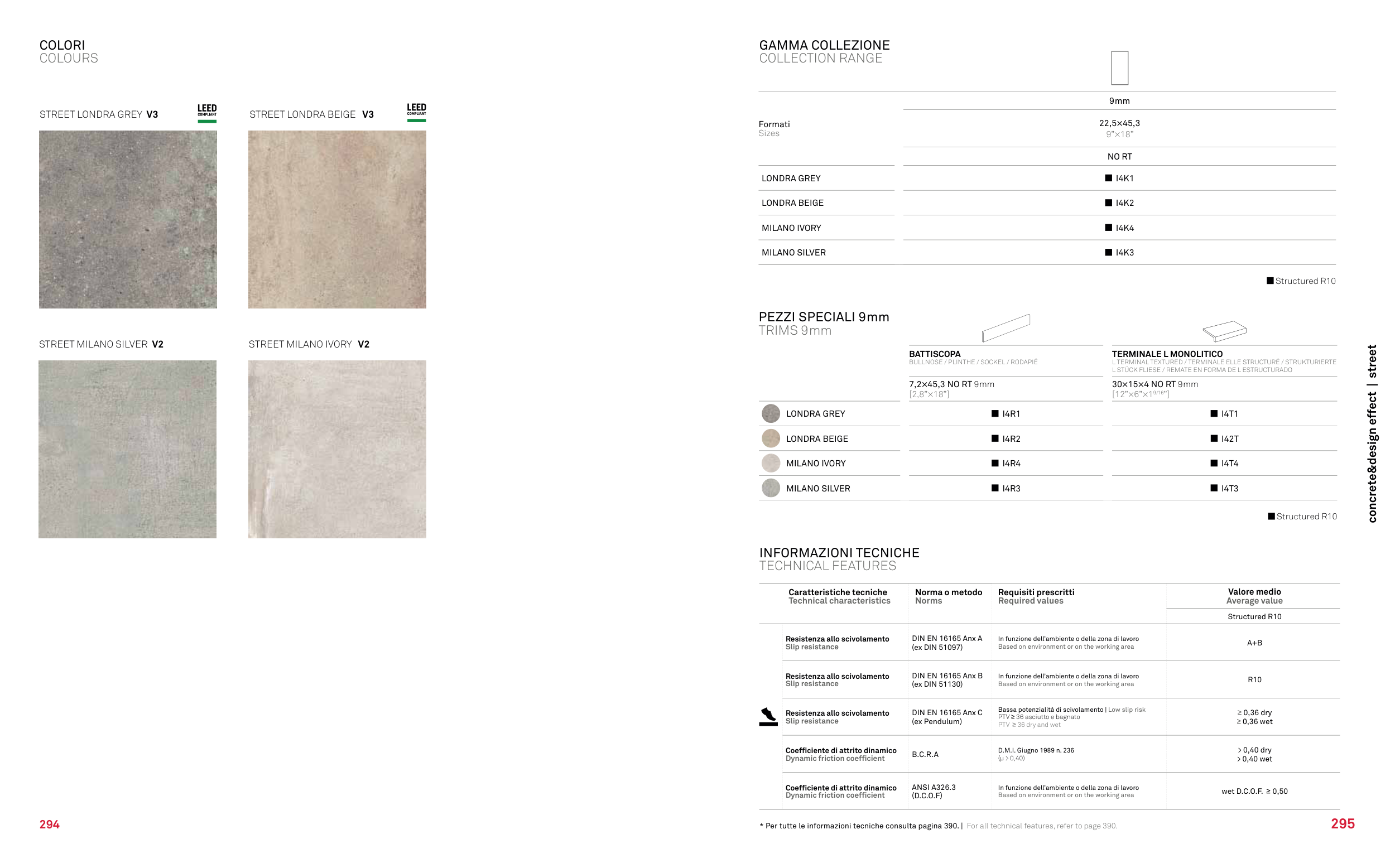Click Londra Grey round colour swatch
Viewport: 1395px width, 868px height.
(771, 413)
